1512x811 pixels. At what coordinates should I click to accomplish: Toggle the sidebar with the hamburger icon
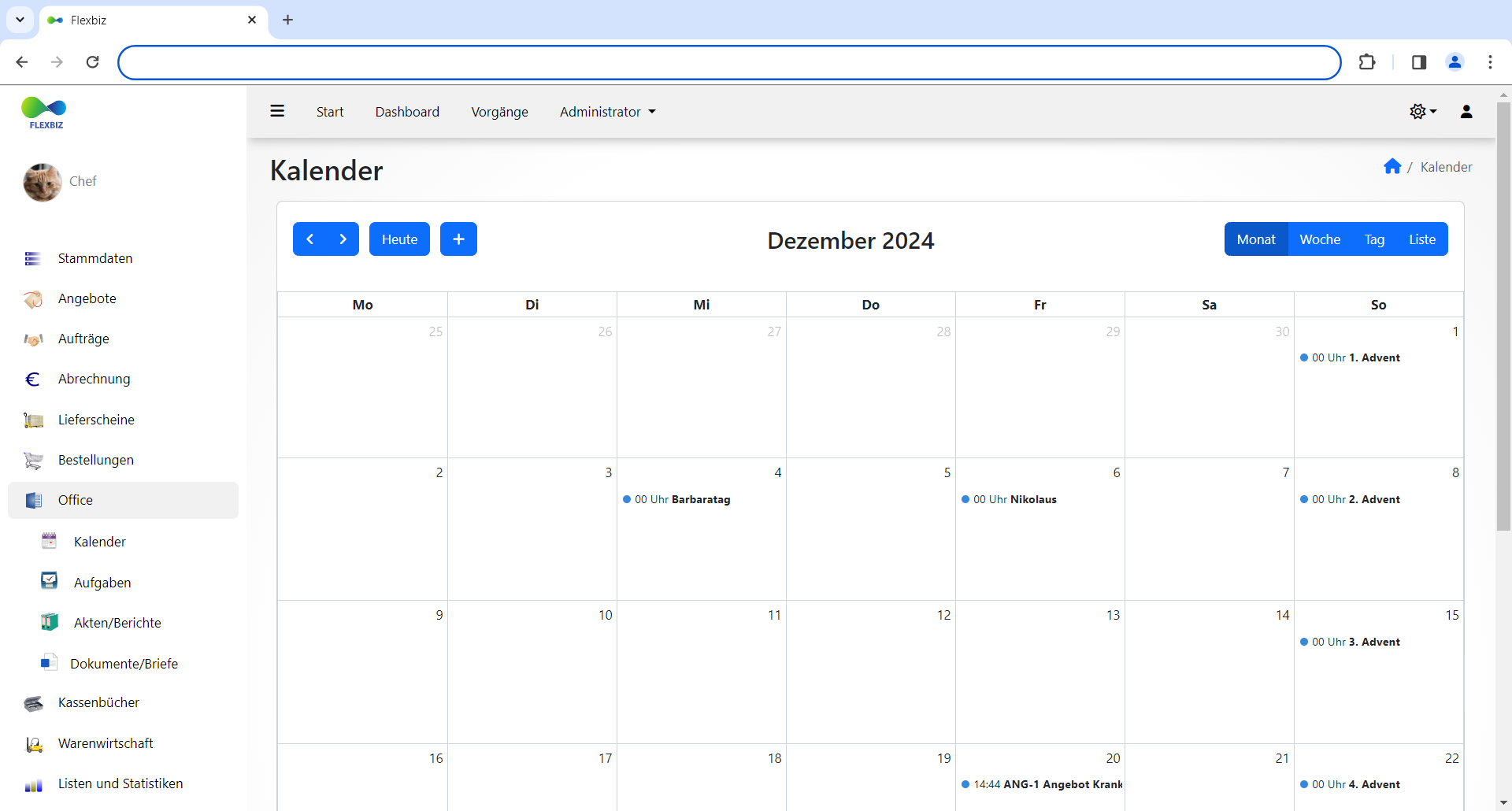(277, 111)
